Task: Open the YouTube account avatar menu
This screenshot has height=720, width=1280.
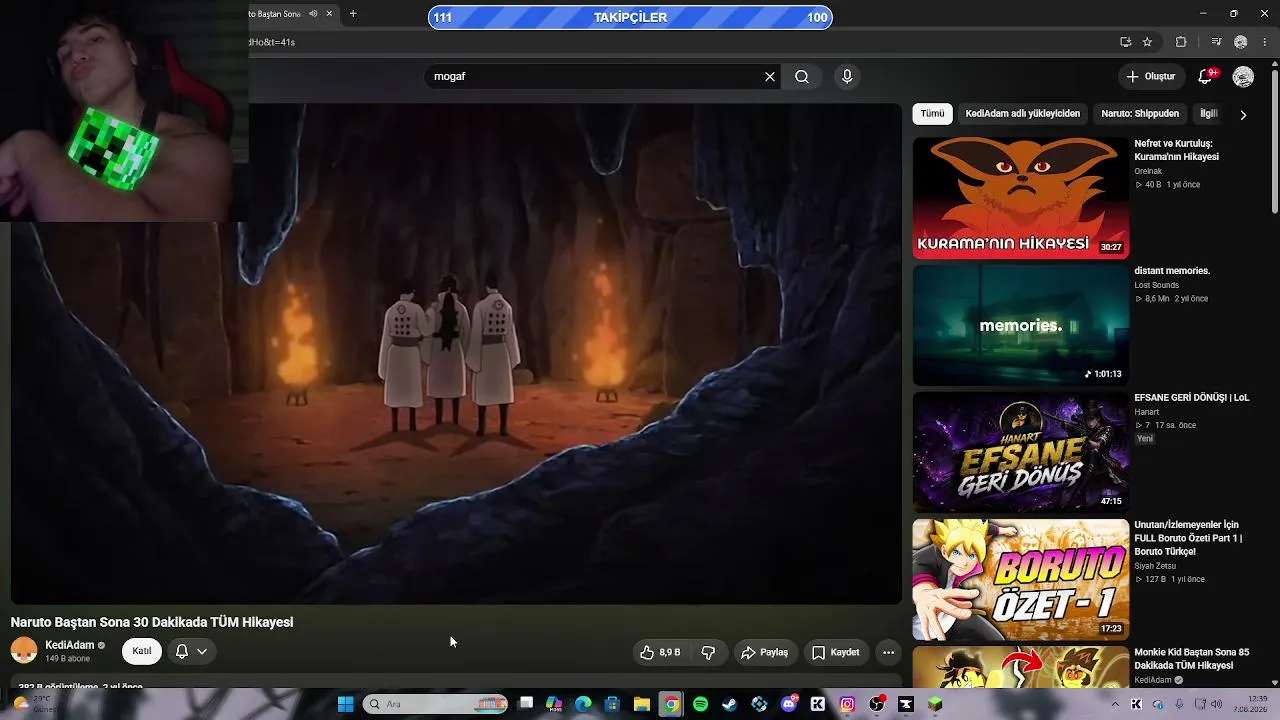Action: 1243,77
